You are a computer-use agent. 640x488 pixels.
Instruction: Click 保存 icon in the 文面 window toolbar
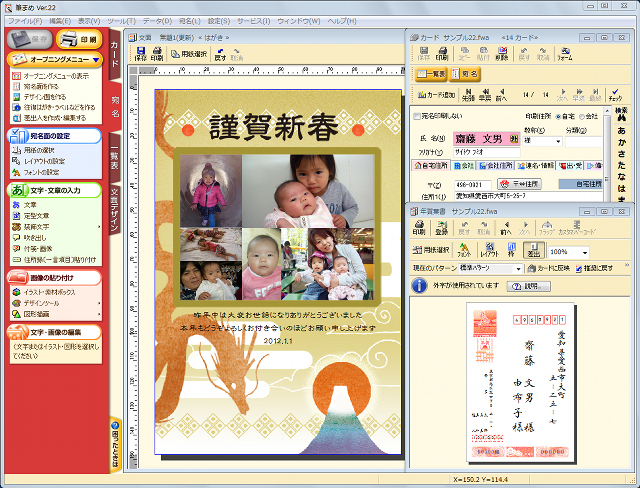tap(141, 54)
